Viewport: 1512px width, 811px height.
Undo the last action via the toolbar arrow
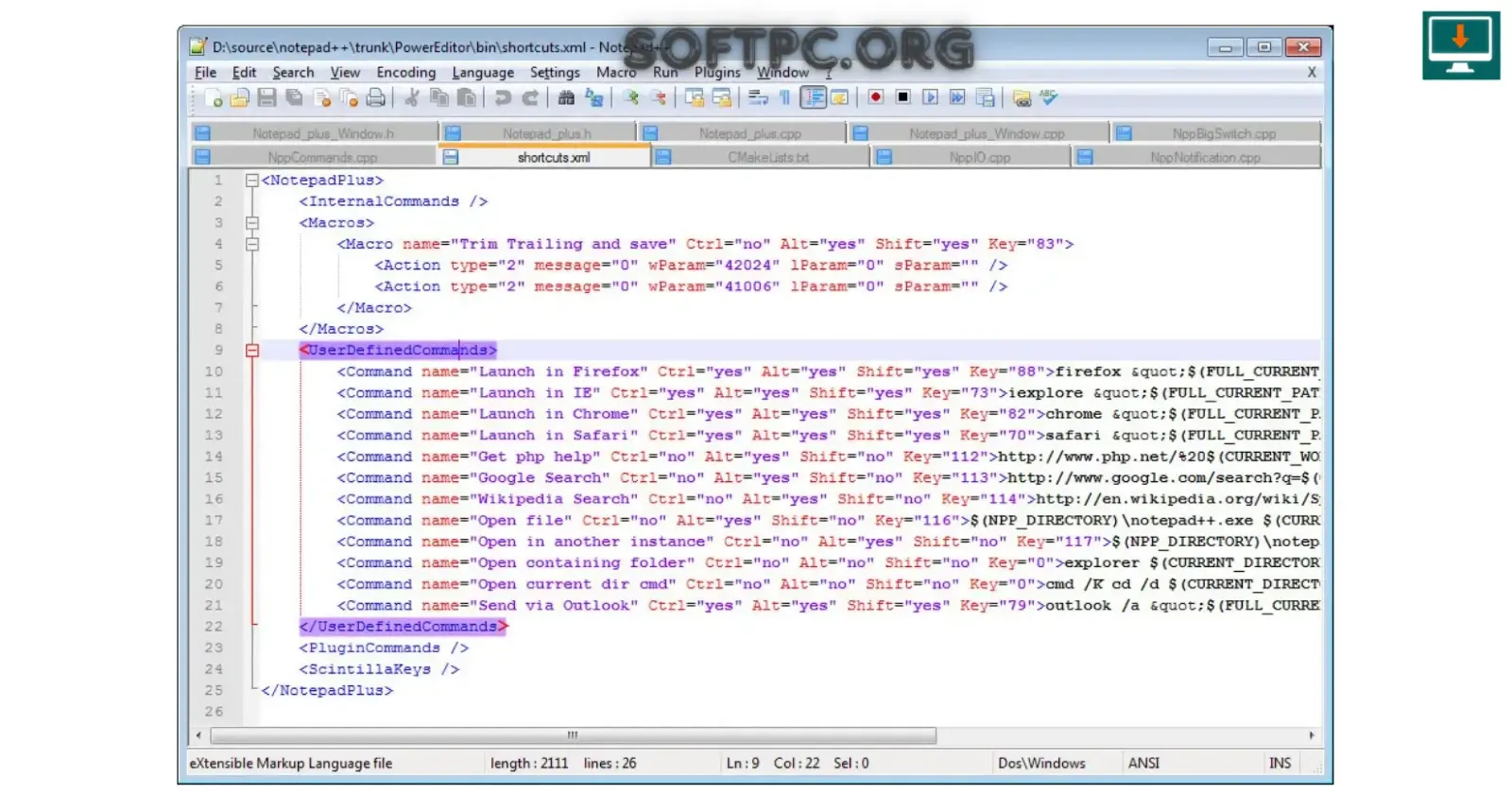tap(503, 97)
